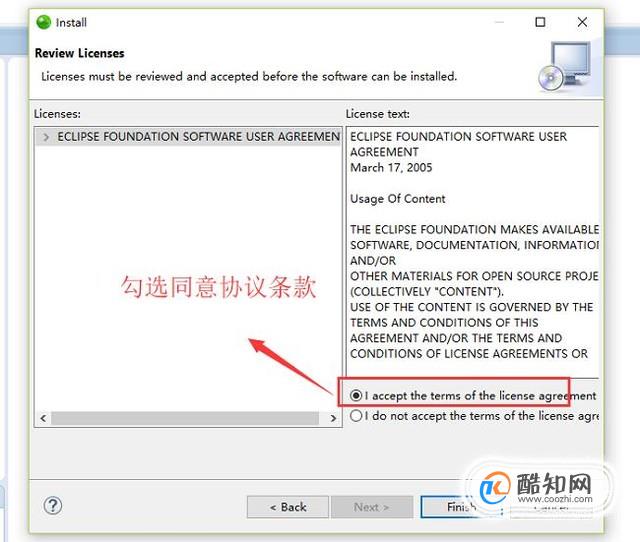640x542 pixels.
Task: Expand the Eclipse Foundation agreement tree item
Action: pos(46,137)
